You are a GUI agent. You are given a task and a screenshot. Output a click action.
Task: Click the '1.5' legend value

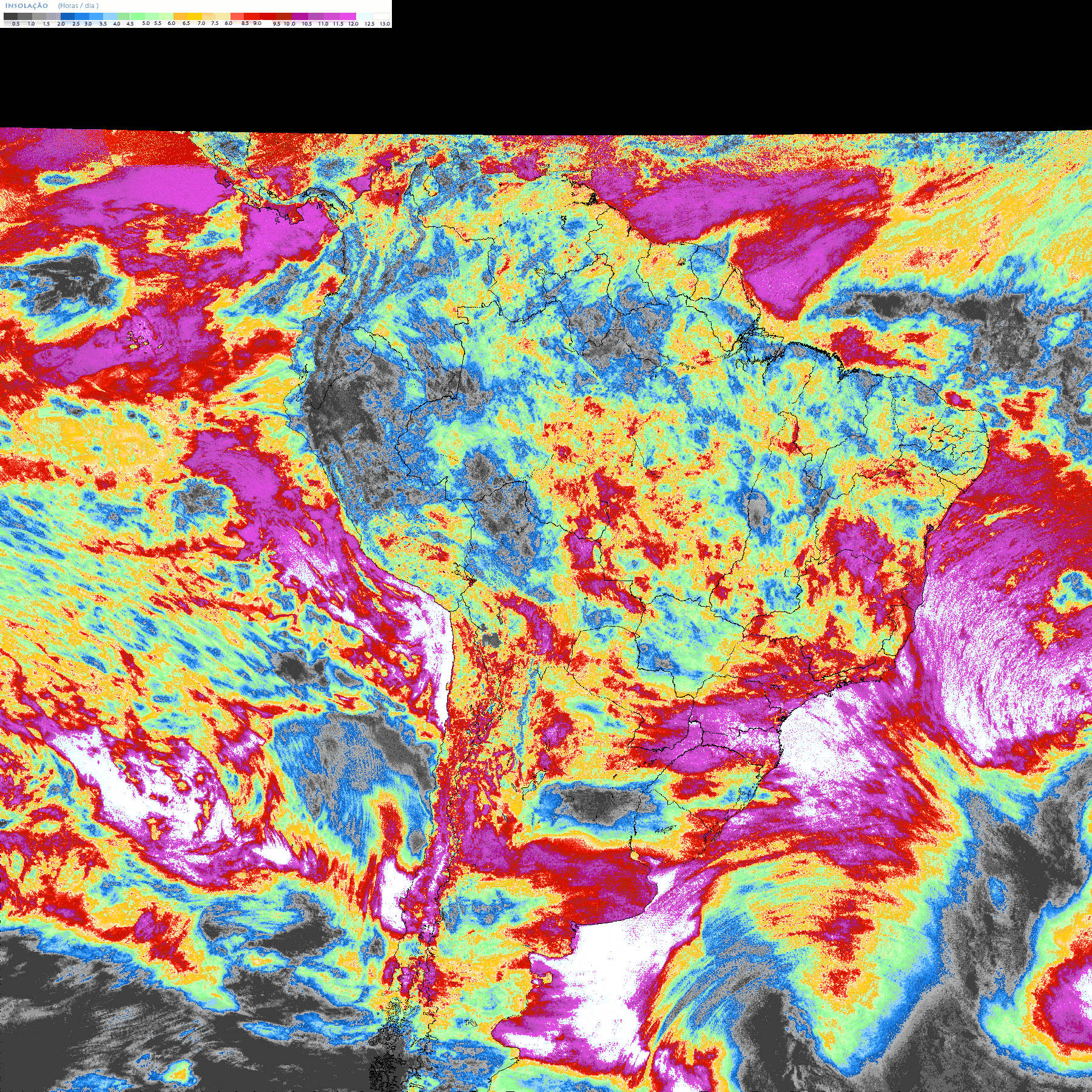(46, 24)
